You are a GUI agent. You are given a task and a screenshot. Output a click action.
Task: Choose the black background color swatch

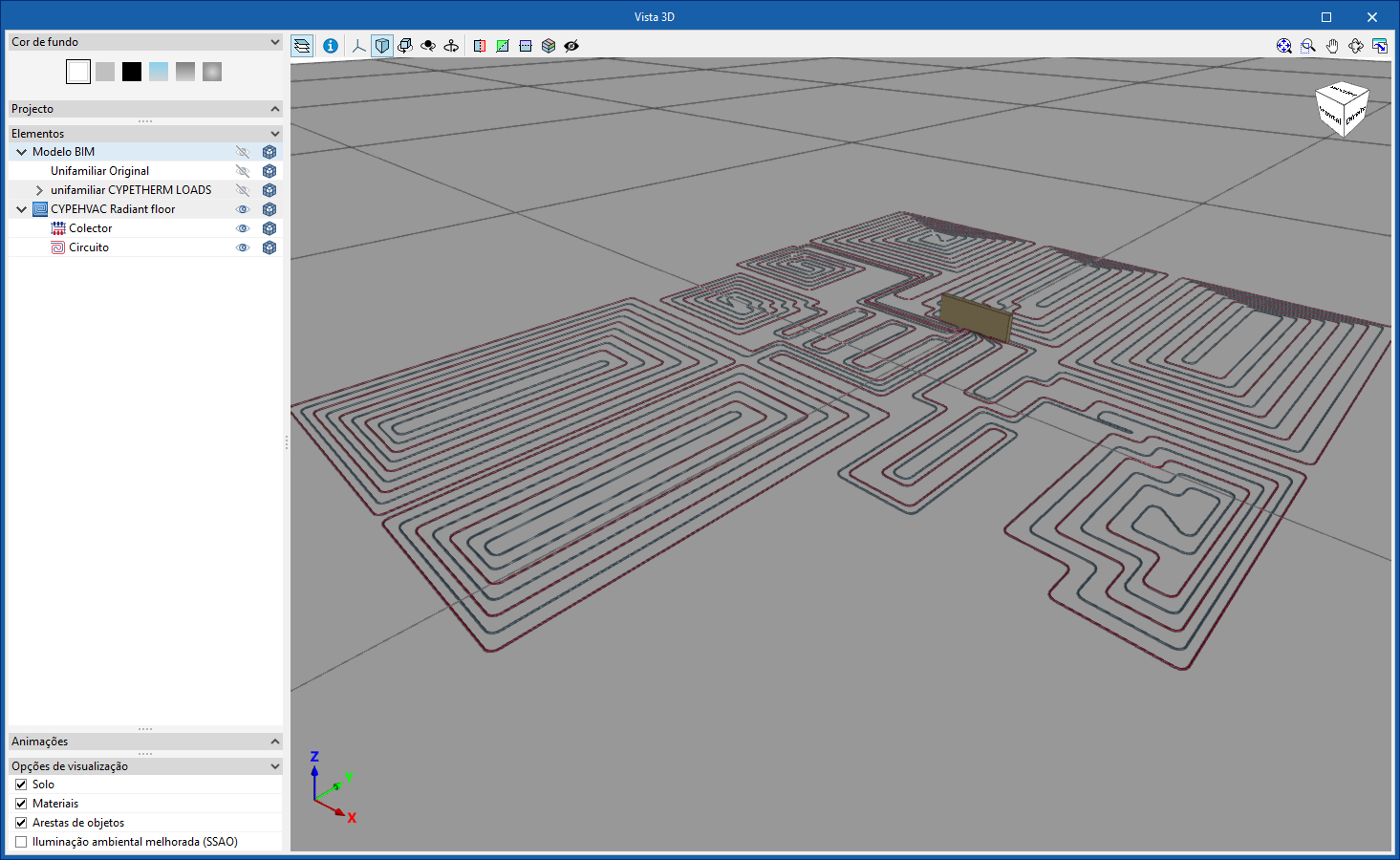click(x=132, y=72)
